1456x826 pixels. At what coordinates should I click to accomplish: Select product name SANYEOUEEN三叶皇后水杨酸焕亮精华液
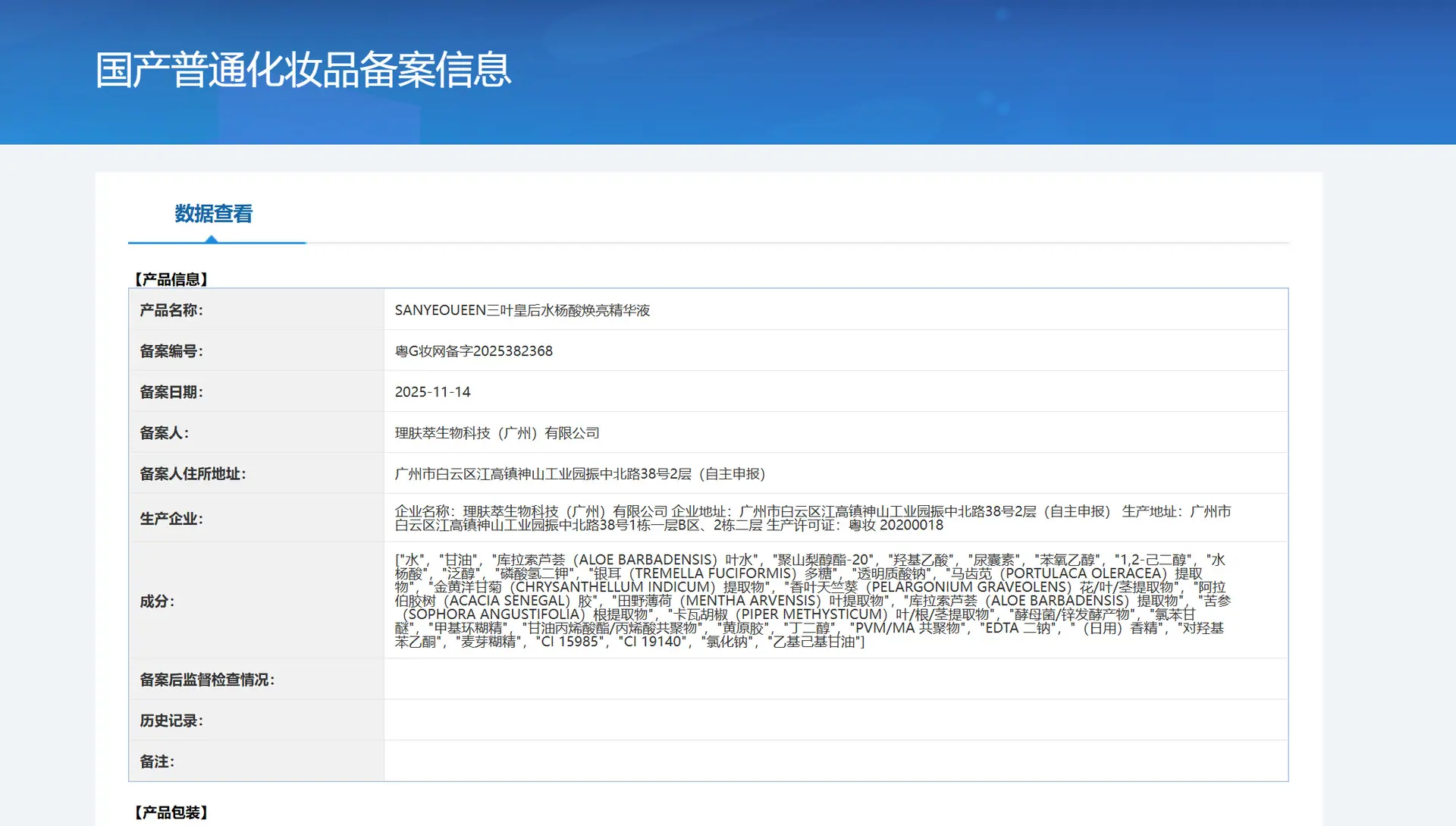pos(522,310)
